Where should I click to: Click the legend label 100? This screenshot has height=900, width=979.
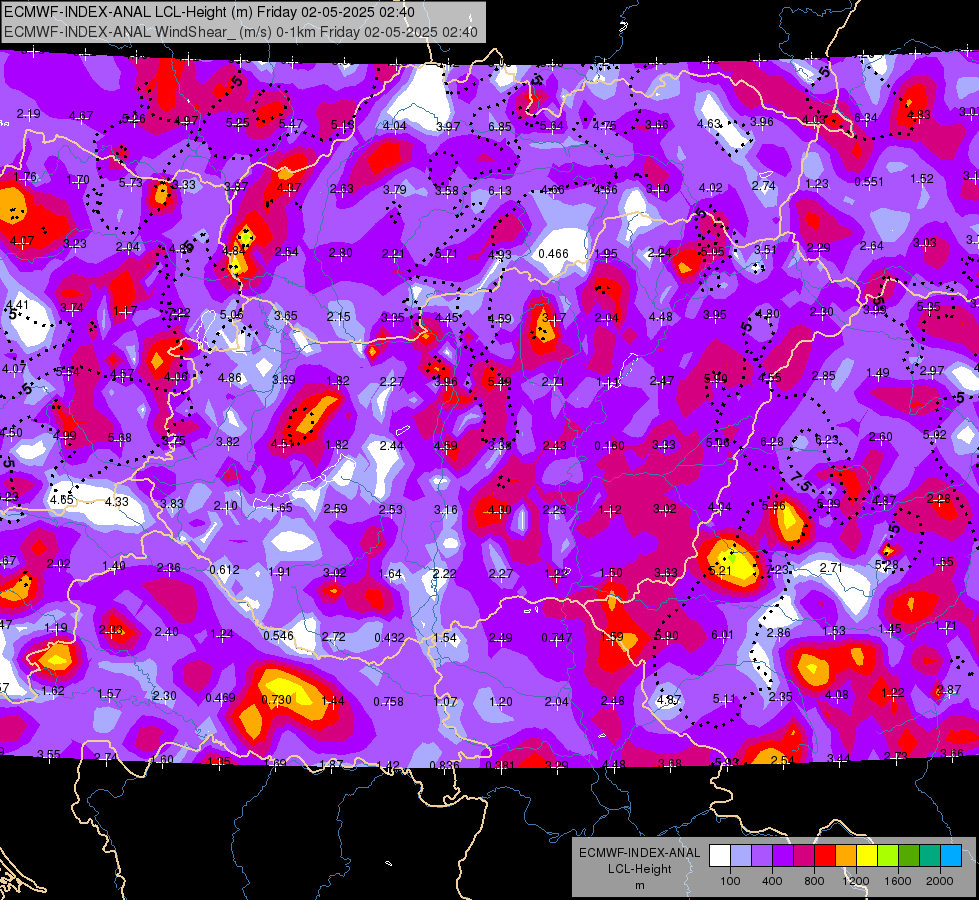[x=730, y=881]
